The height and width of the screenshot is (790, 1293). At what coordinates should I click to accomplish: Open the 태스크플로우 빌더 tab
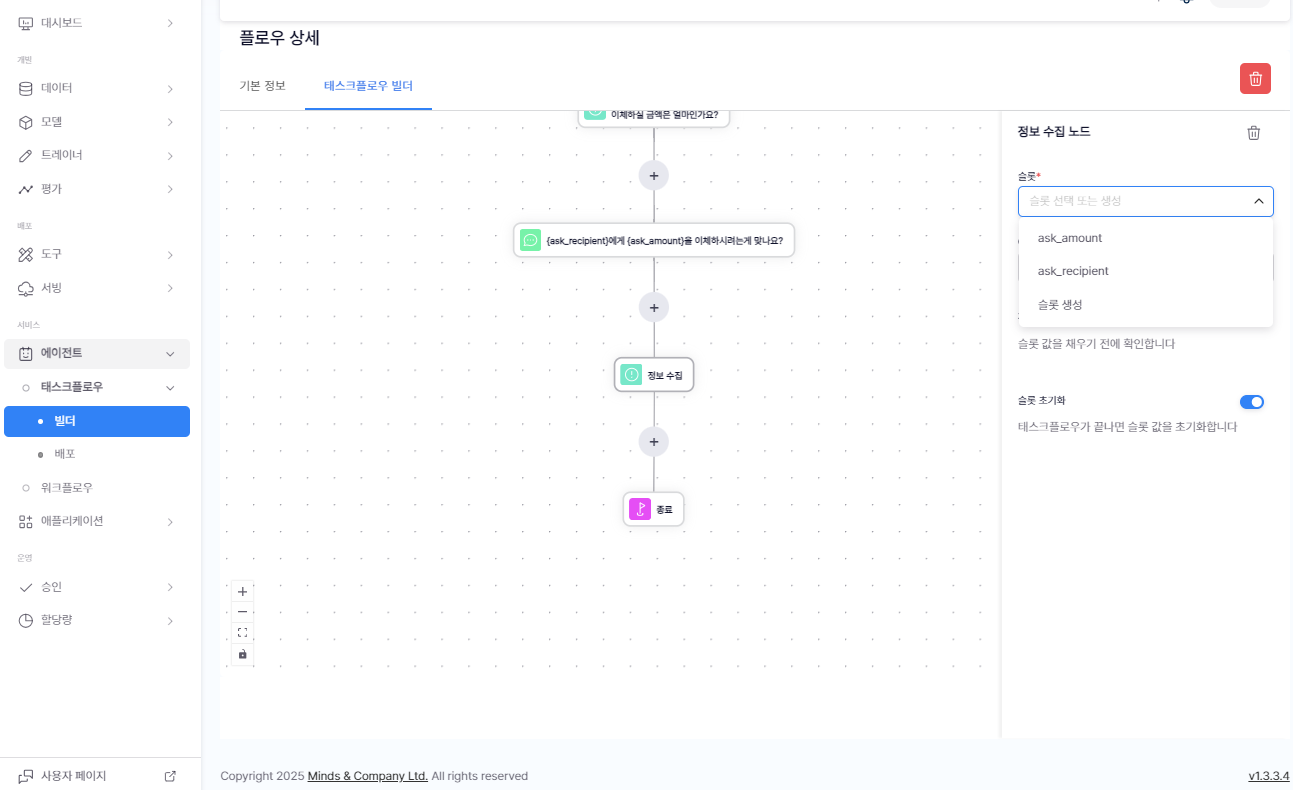pyautogui.click(x=368, y=86)
